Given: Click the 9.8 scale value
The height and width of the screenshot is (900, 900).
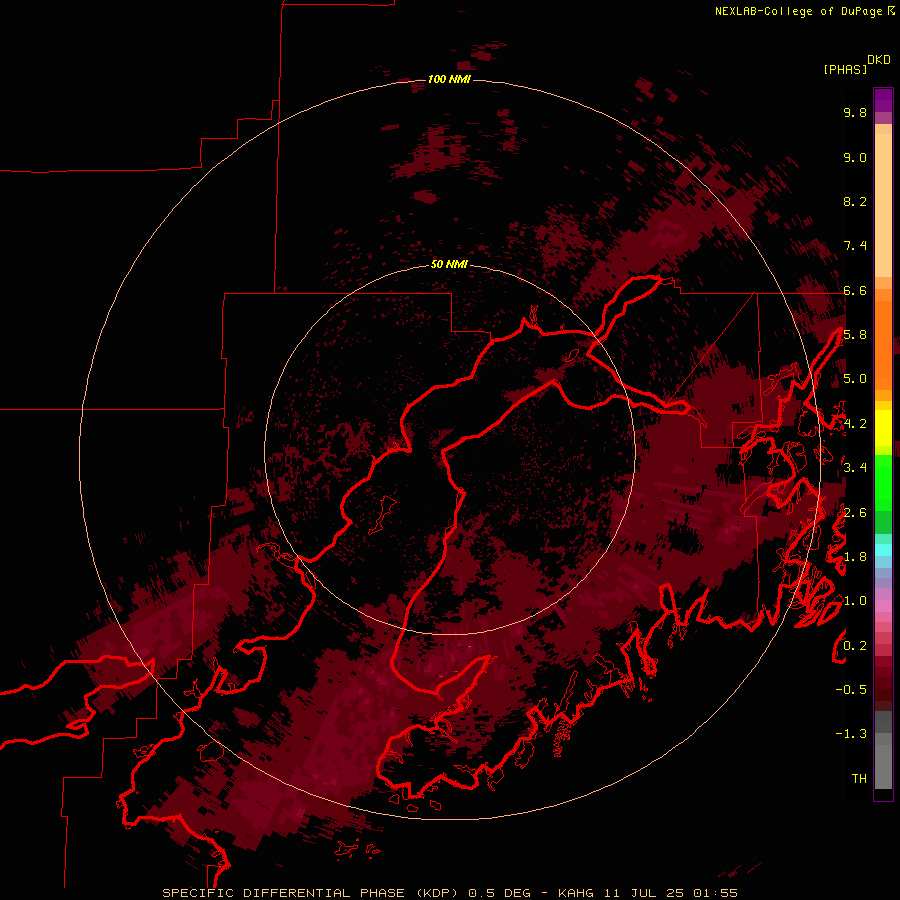Looking at the screenshot, I should 855,112.
